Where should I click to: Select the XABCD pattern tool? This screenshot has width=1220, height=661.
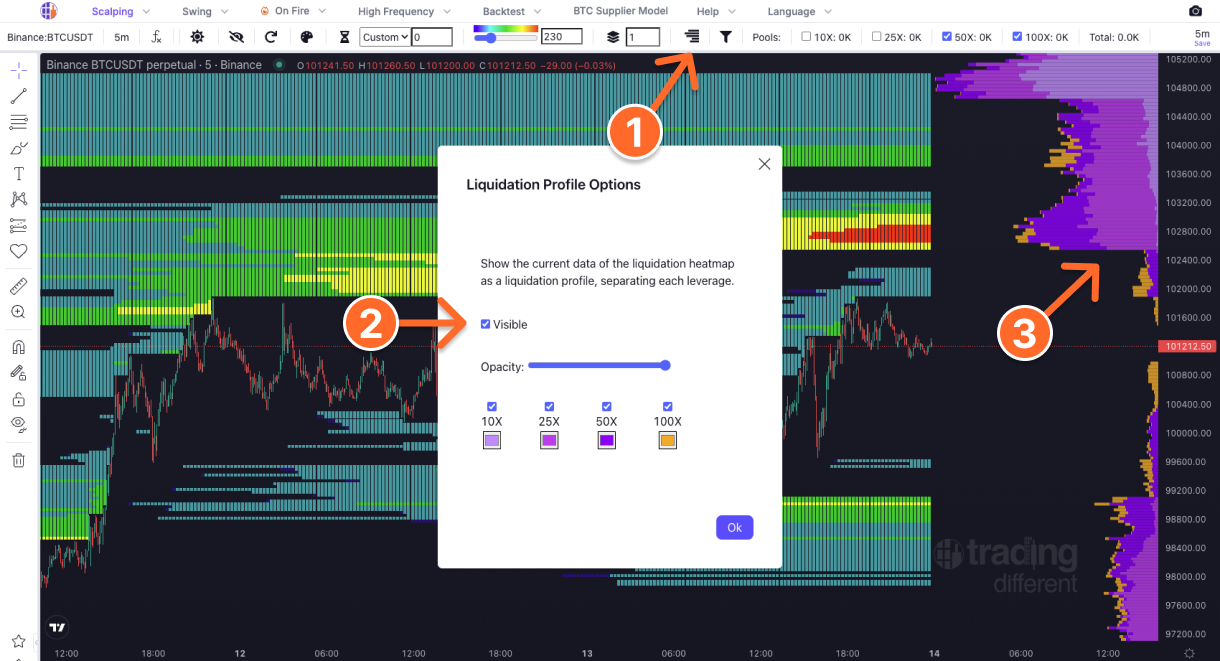tap(18, 199)
